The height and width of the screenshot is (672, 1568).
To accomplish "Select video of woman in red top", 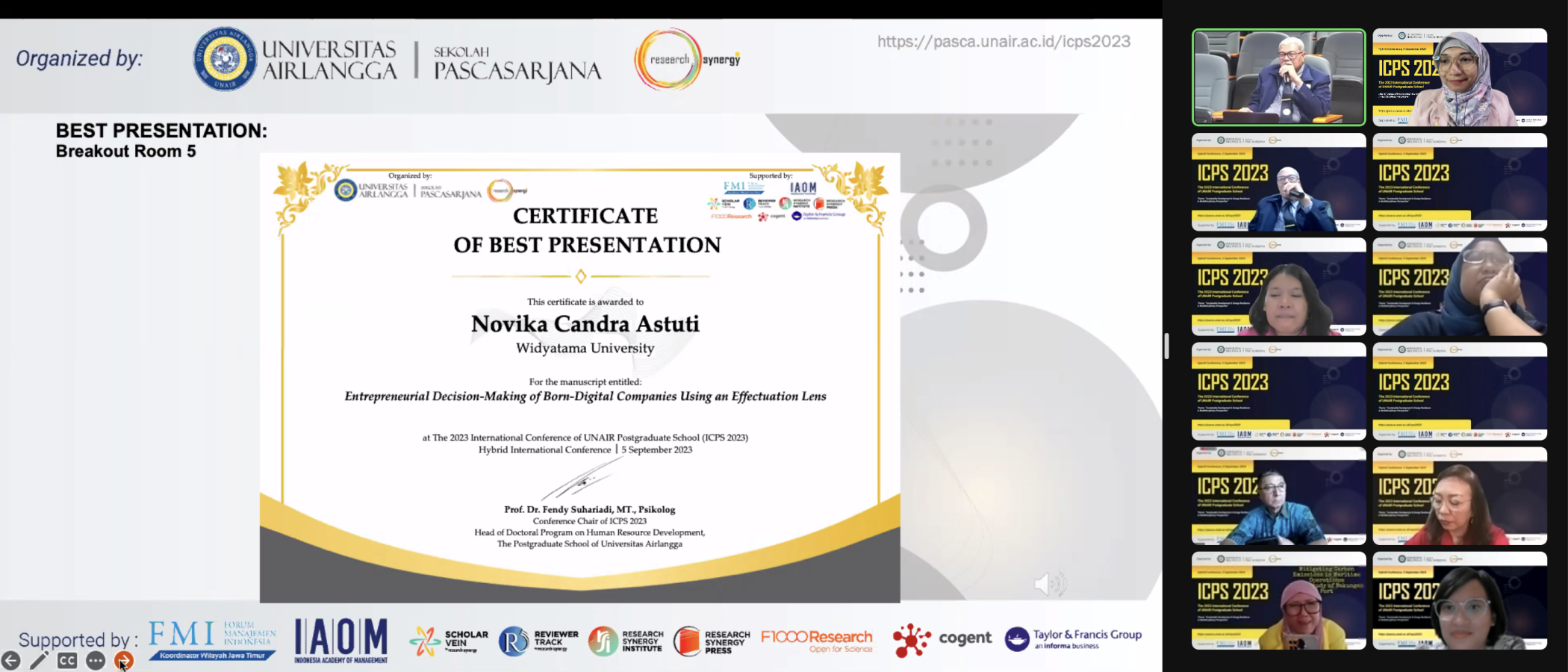I will pos(1460,496).
